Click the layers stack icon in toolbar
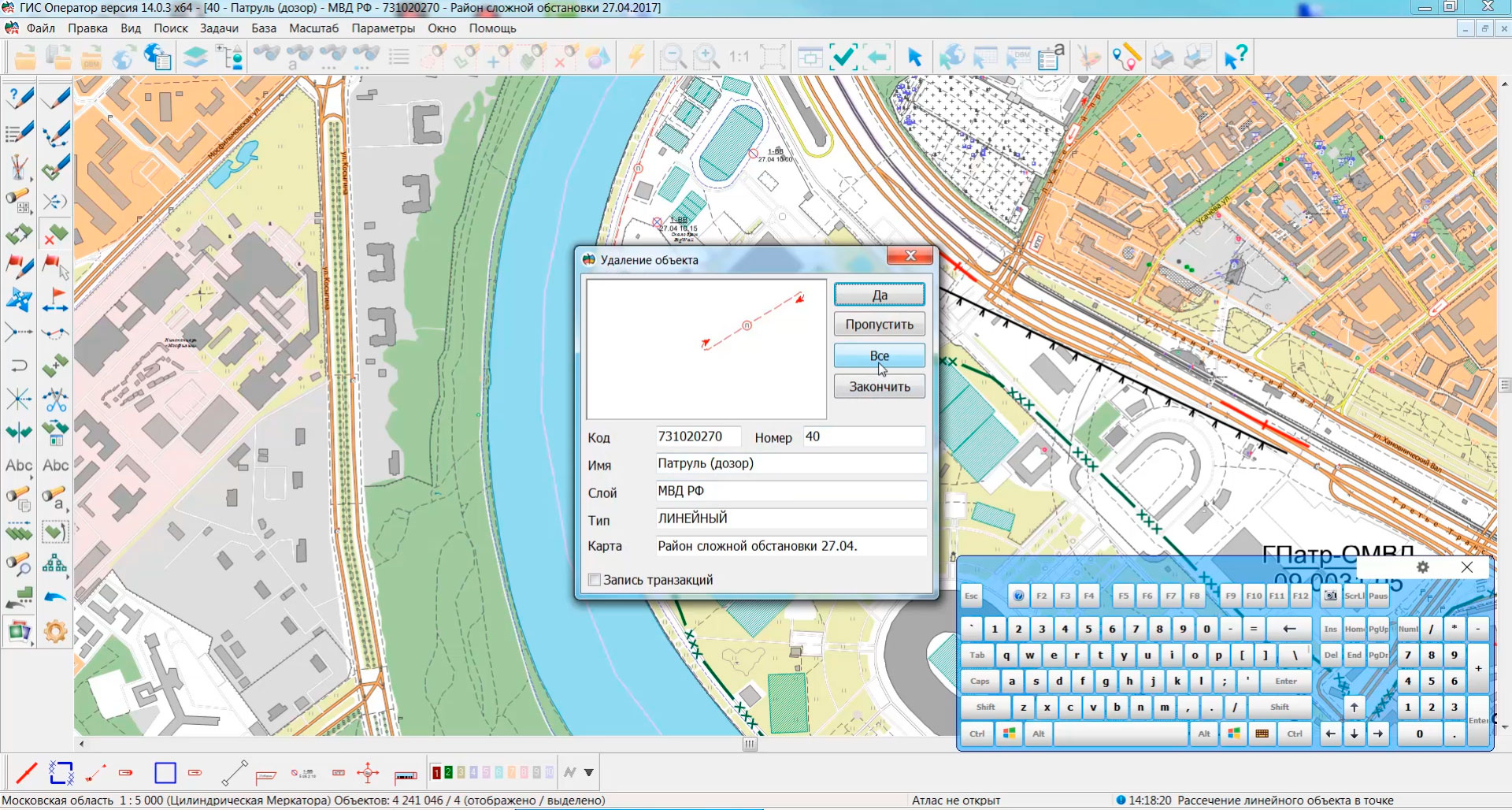This screenshot has width=1512, height=810. click(195, 58)
